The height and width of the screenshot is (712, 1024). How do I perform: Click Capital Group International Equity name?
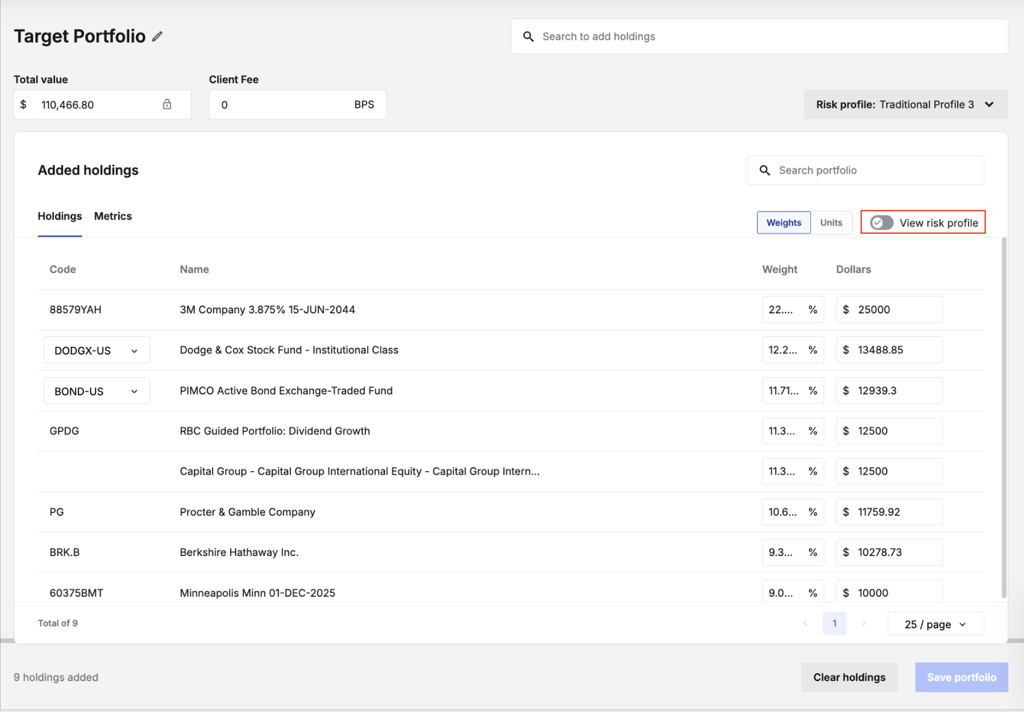point(360,472)
